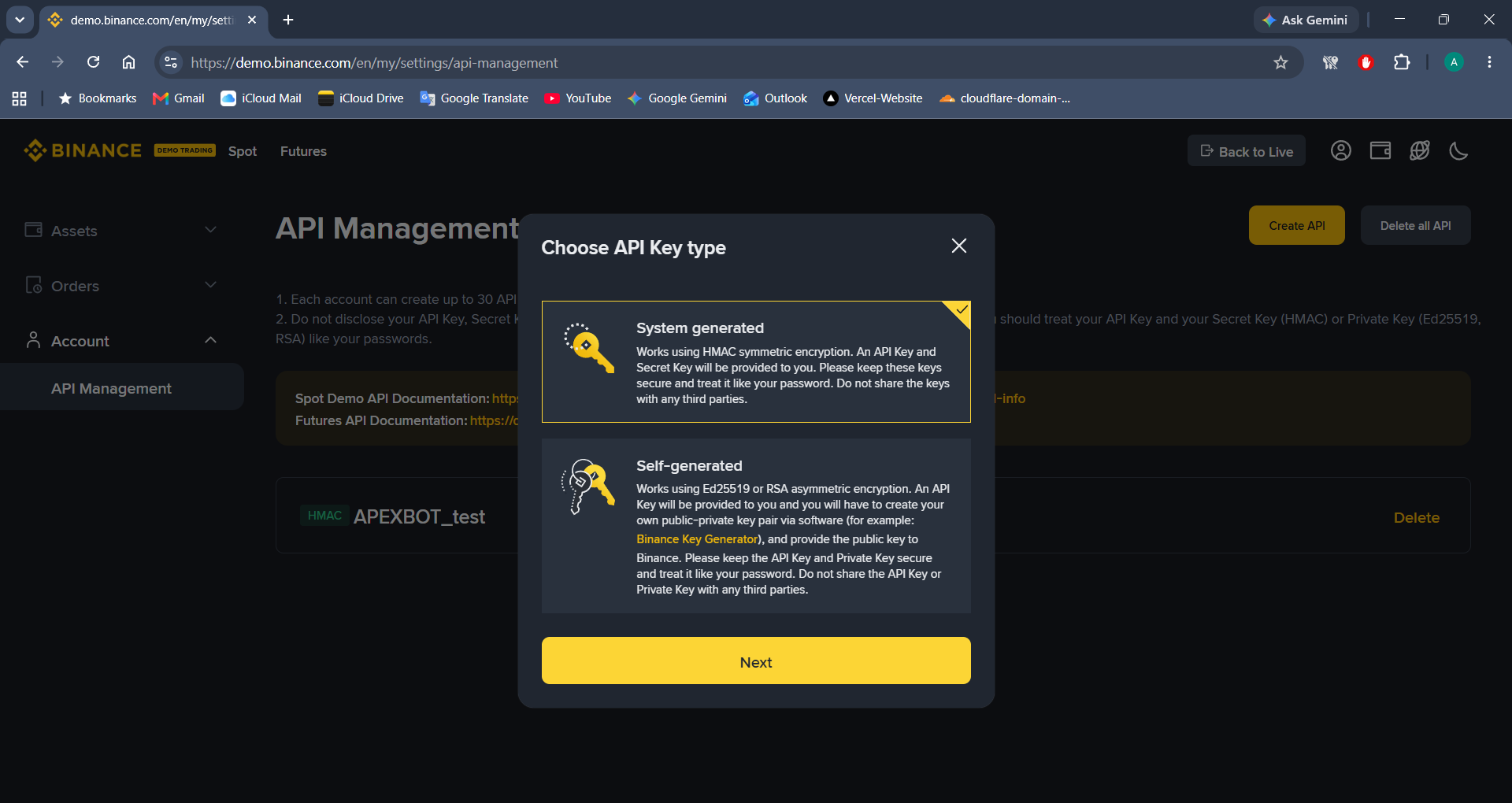1512x803 pixels.
Task: Open the Spot menu
Action: 243,151
